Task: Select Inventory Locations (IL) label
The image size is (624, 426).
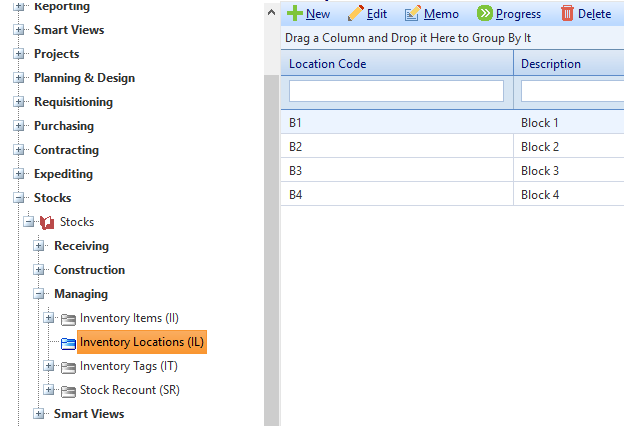Action: click(142, 342)
